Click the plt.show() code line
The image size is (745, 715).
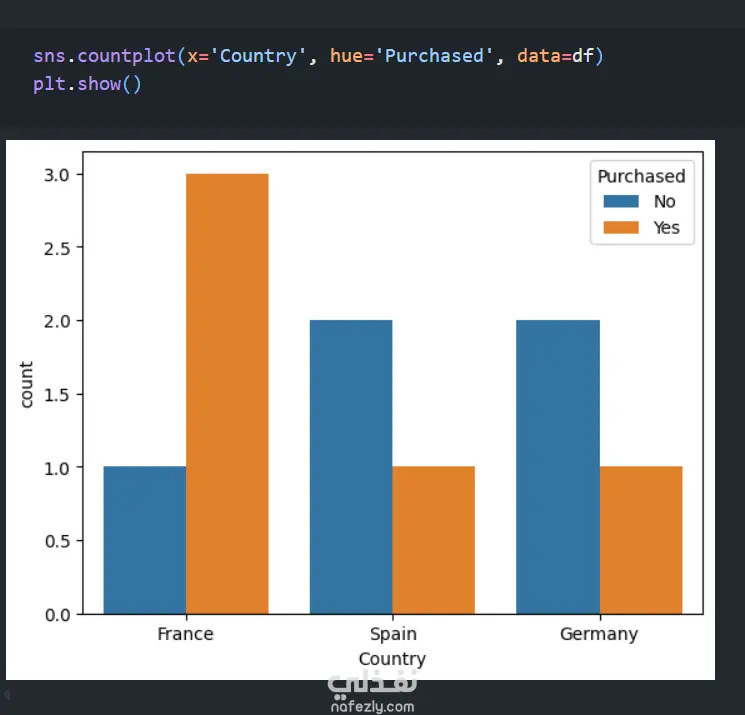point(87,84)
